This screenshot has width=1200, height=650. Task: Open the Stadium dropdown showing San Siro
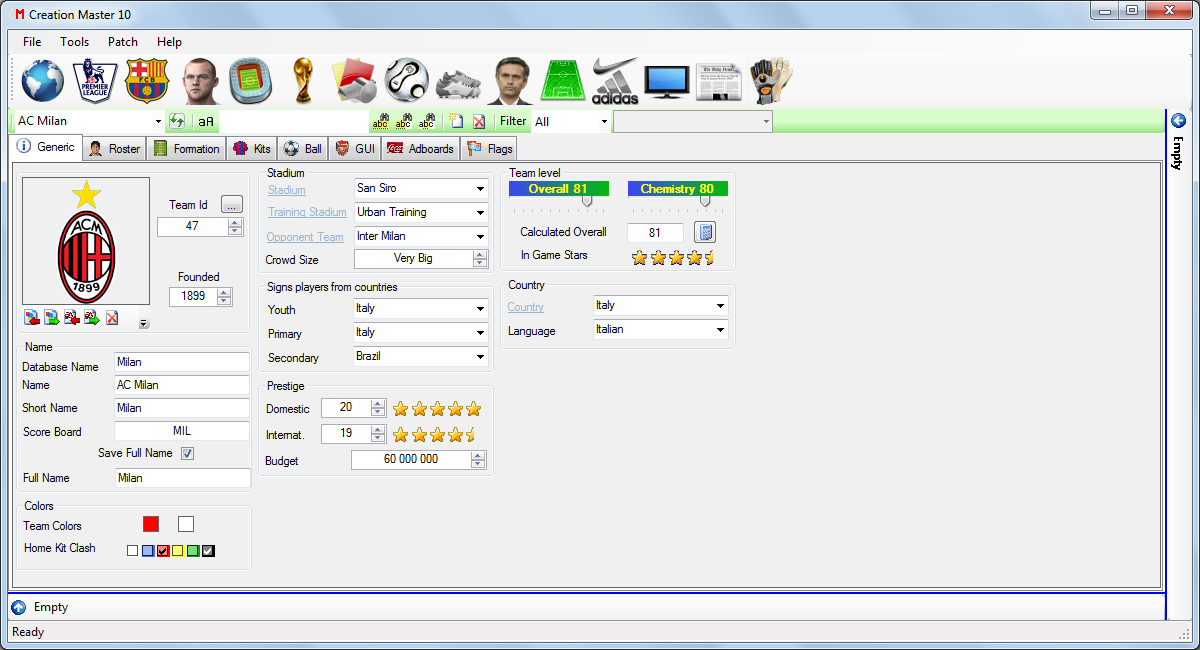pyautogui.click(x=482, y=187)
